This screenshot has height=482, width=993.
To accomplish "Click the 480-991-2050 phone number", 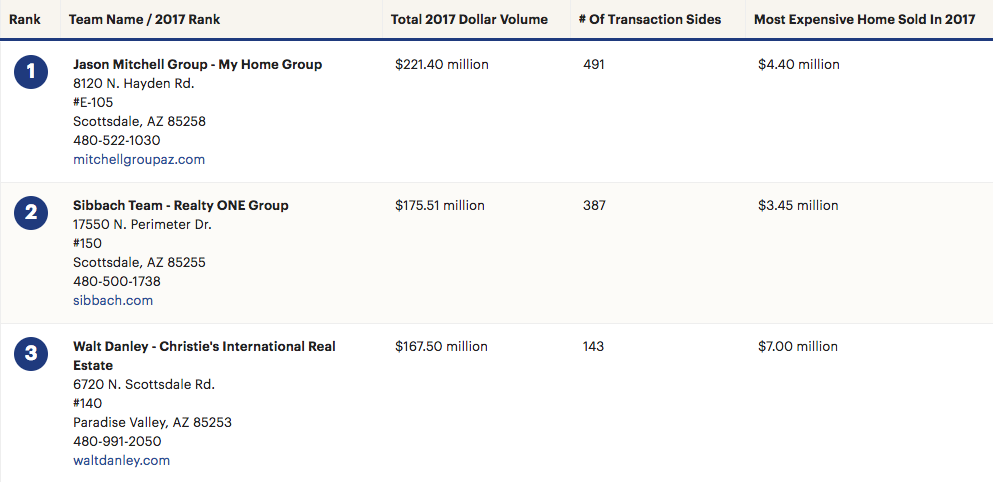I will click(x=117, y=442).
